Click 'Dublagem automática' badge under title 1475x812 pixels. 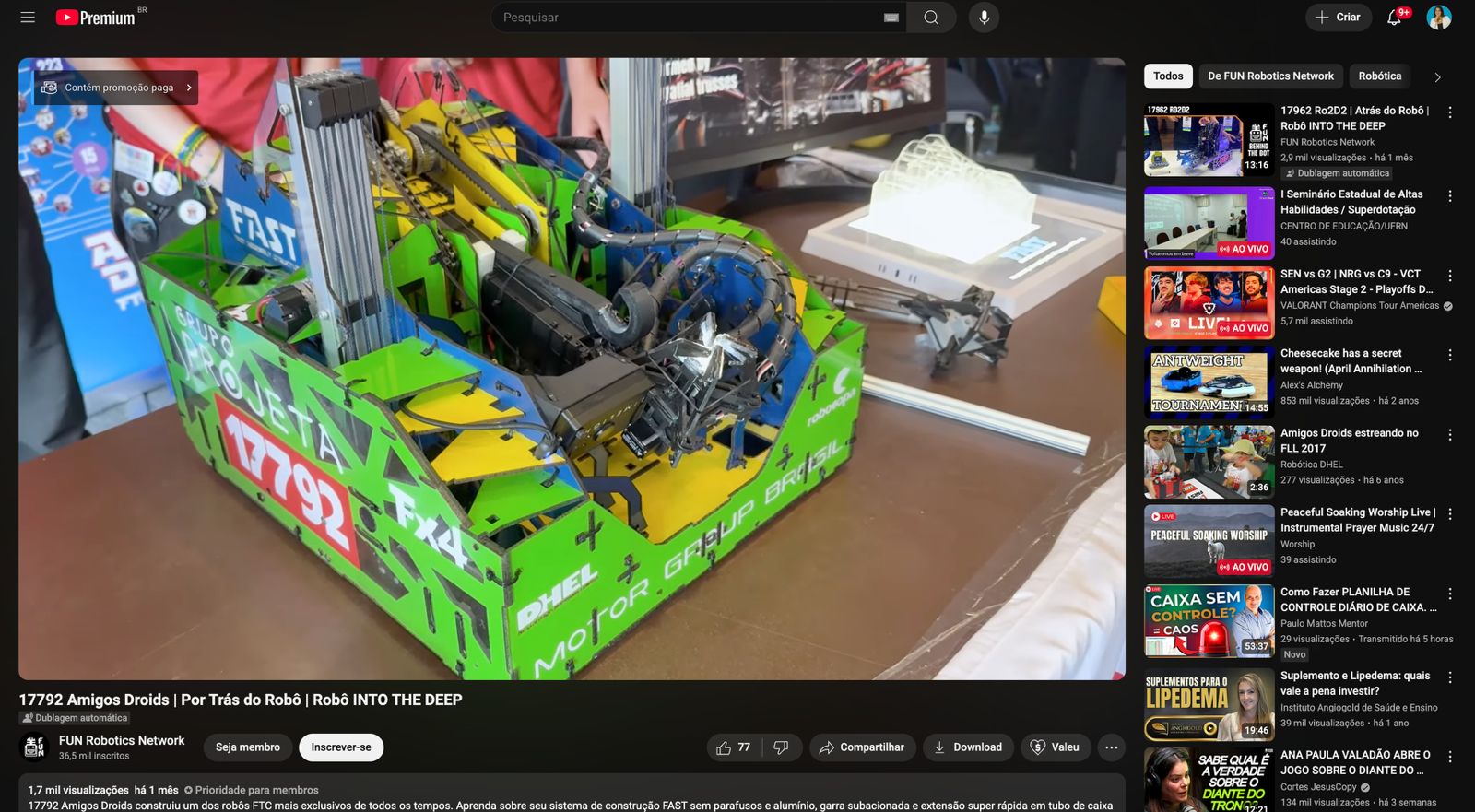[75, 718]
